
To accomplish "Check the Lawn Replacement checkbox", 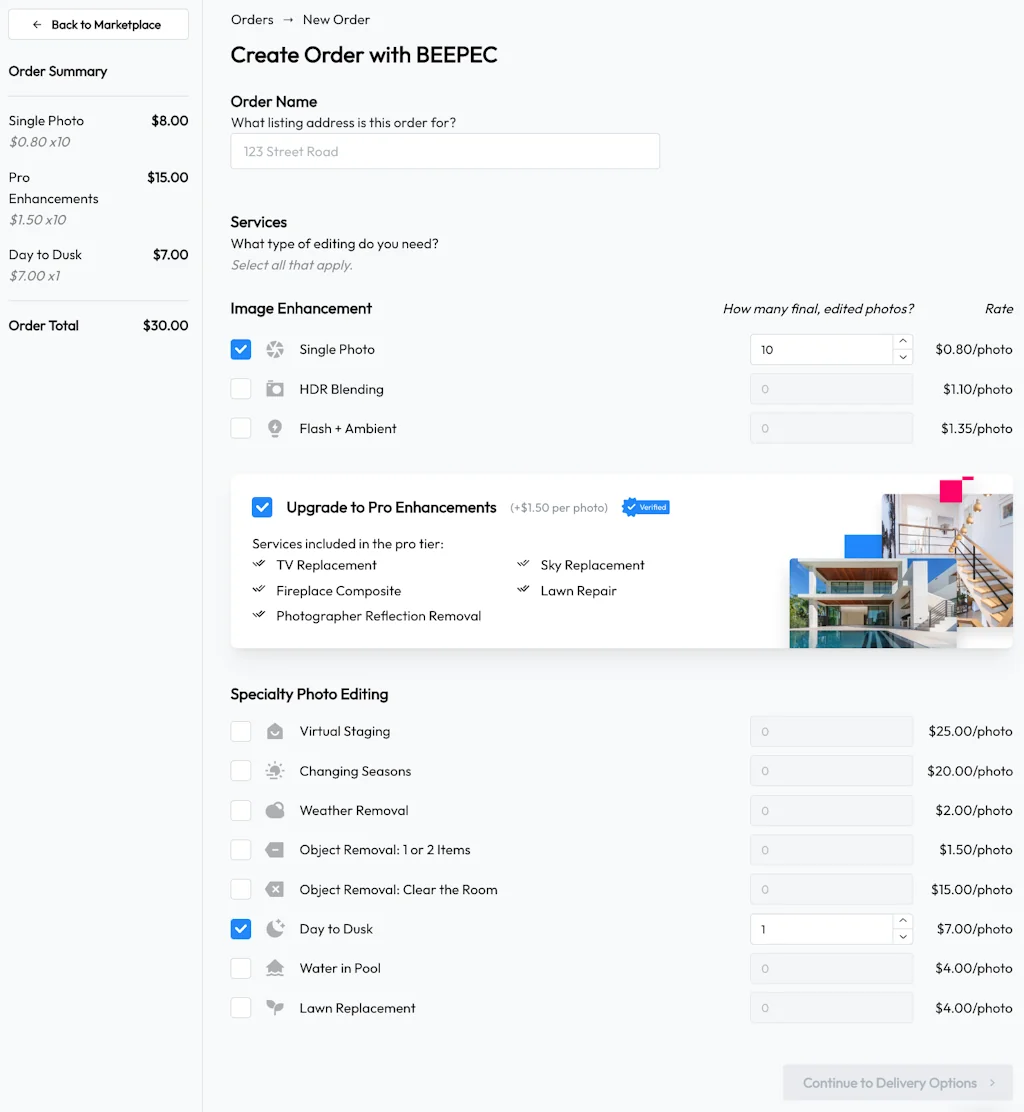I will 241,1008.
